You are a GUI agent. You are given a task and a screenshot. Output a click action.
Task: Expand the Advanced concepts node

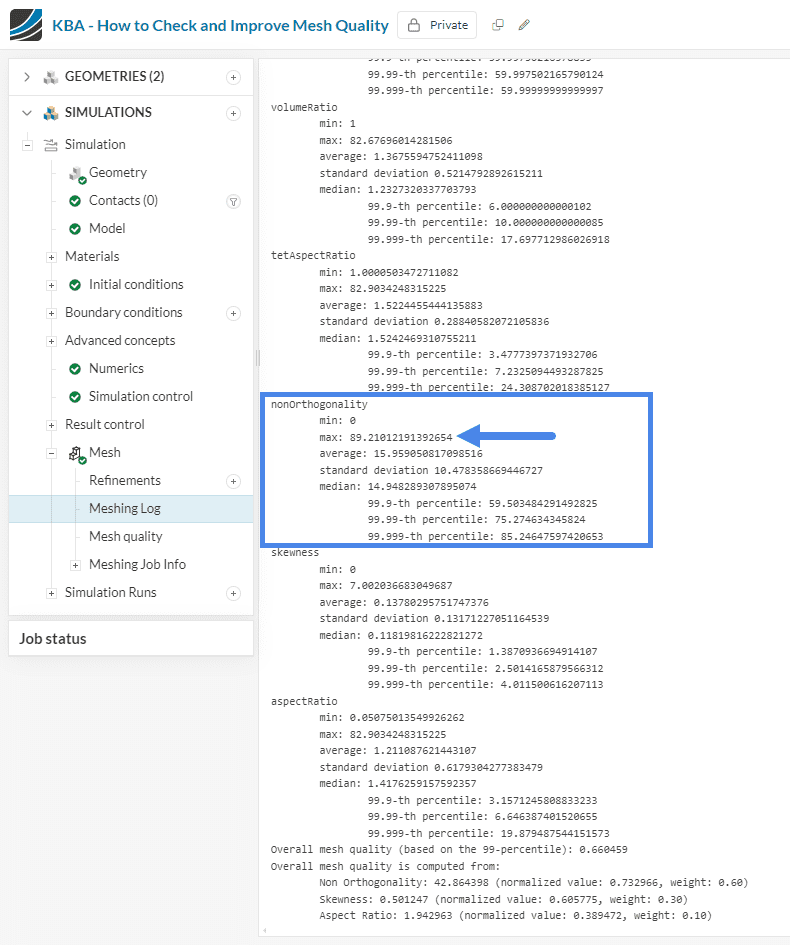[51, 341]
